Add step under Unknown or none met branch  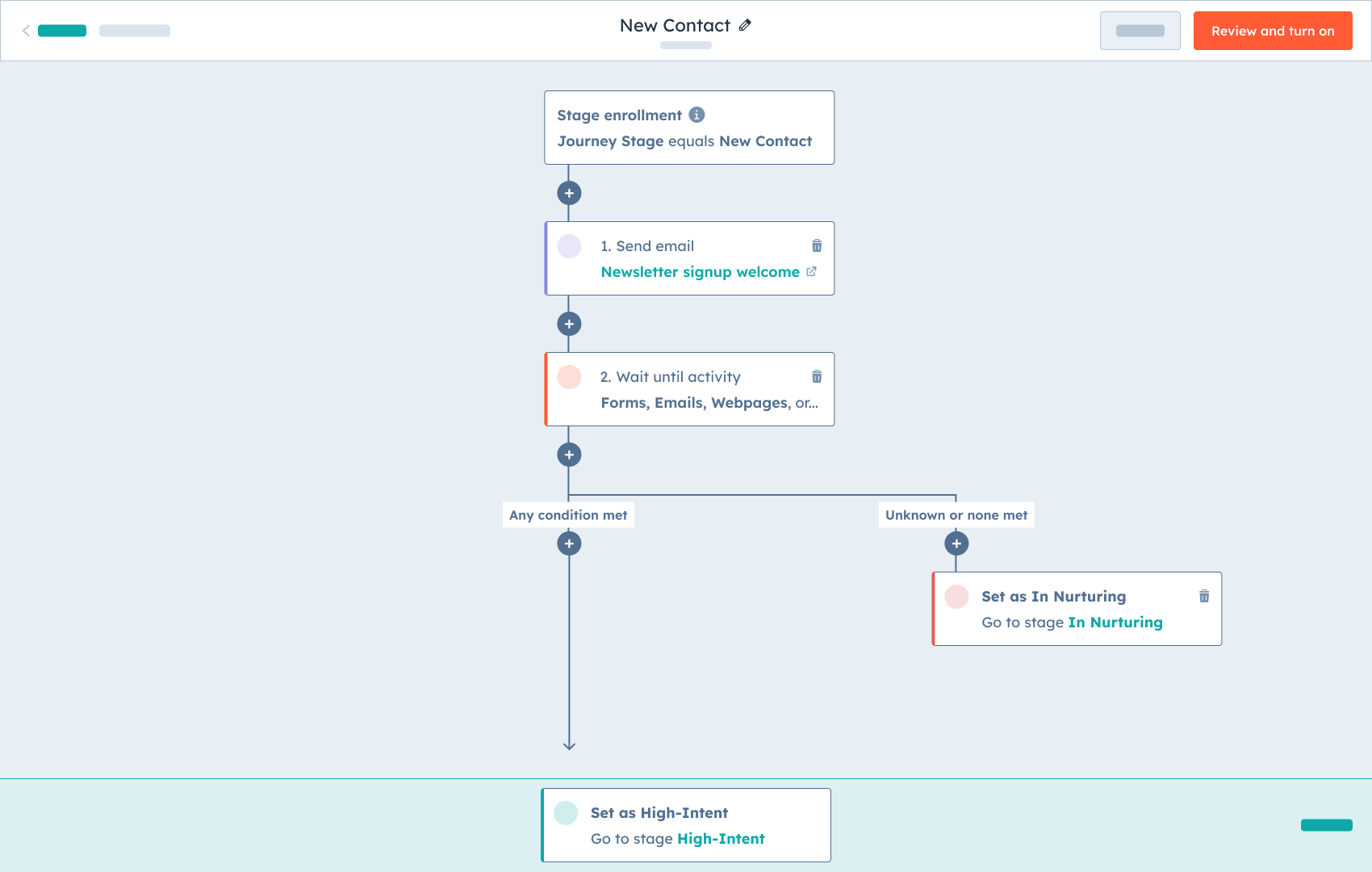coord(956,543)
